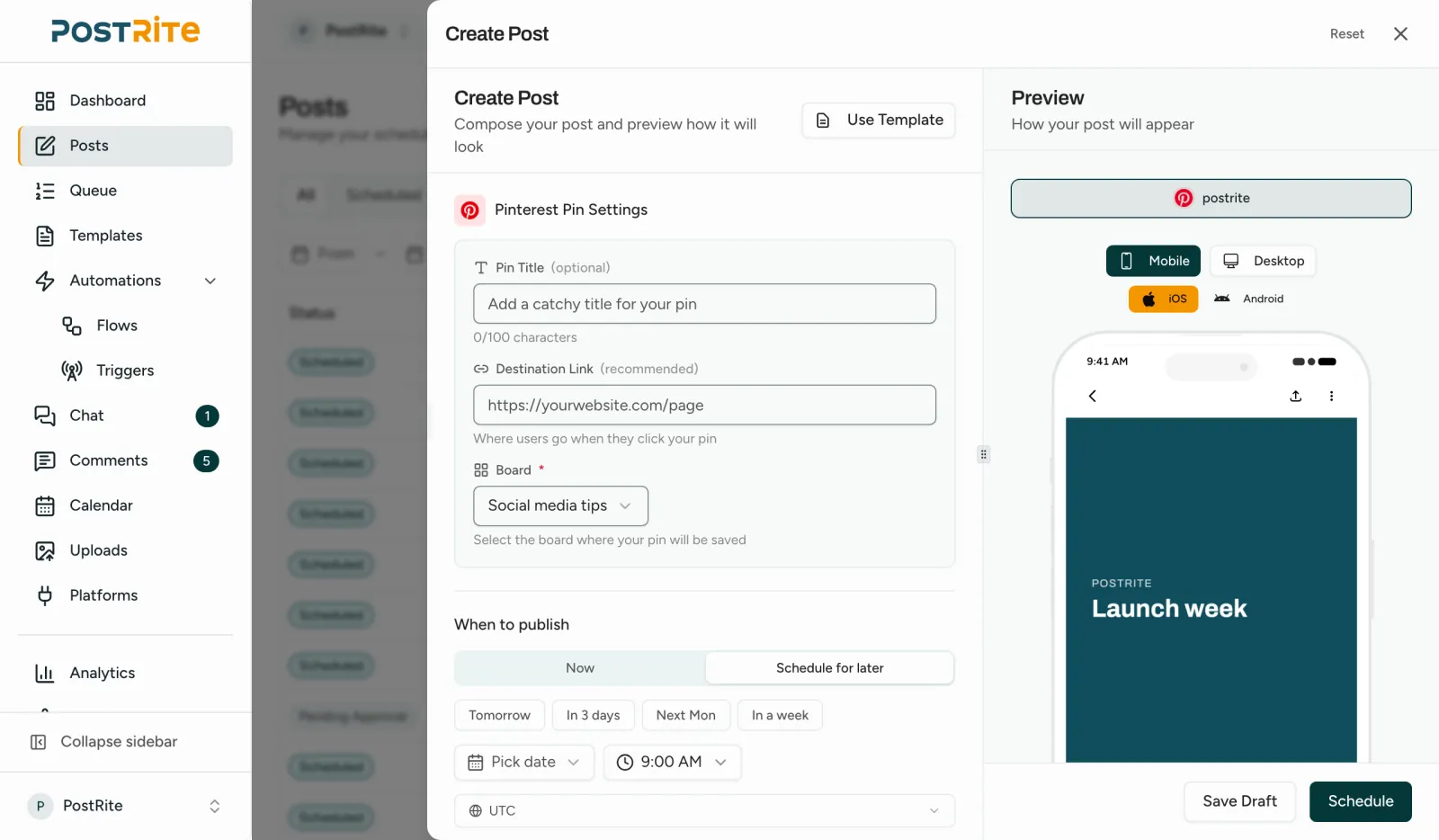Open Chat speech bubble icon
Screen dimensions: 1439x840
click(45, 416)
